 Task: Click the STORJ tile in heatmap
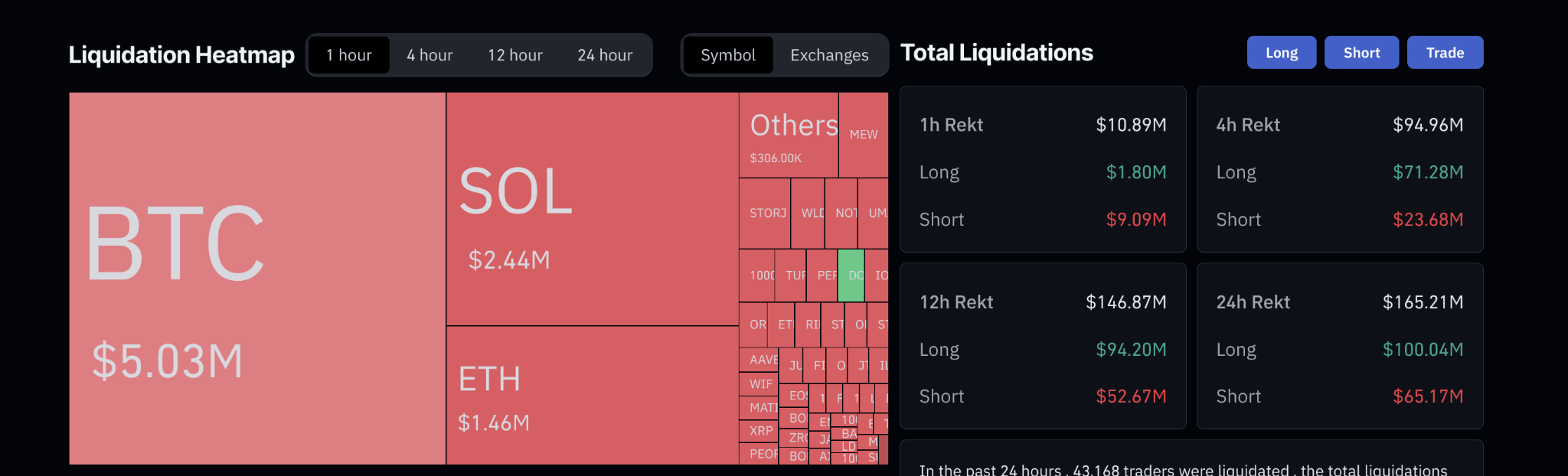click(x=765, y=214)
